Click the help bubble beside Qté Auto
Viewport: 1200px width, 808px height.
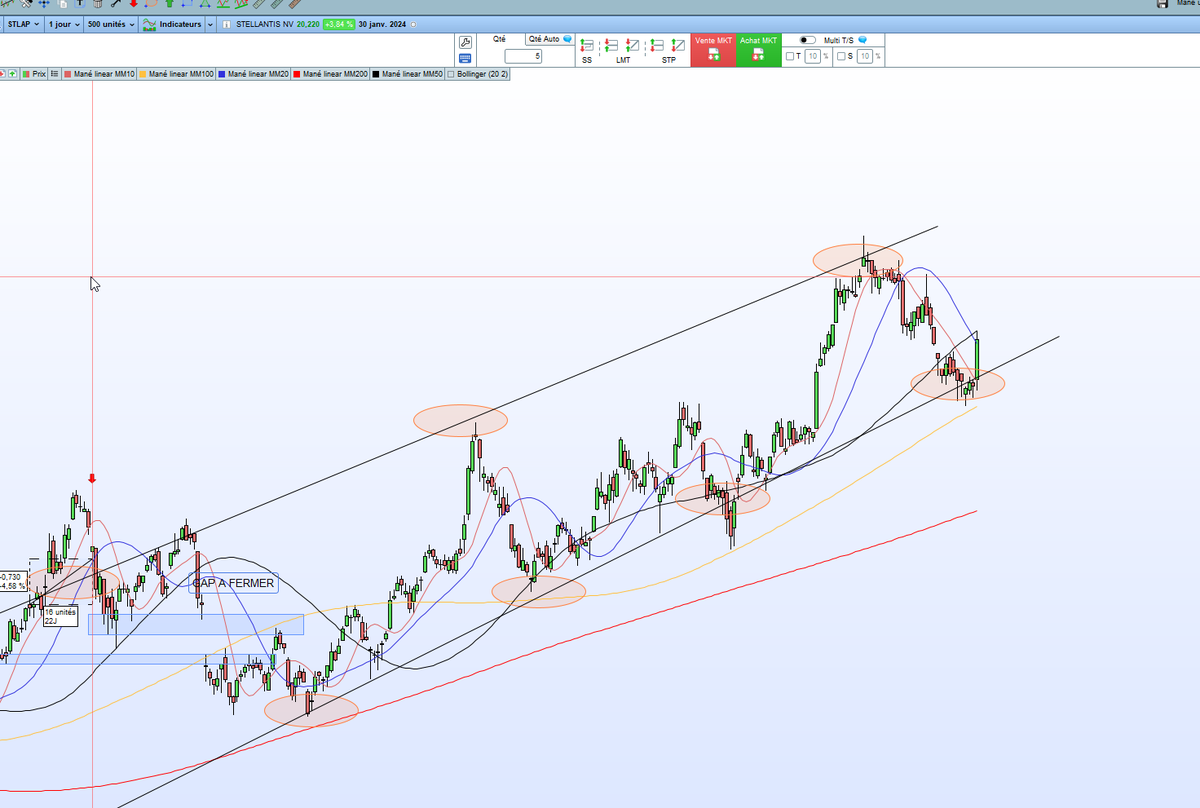(x=567, y=39)
